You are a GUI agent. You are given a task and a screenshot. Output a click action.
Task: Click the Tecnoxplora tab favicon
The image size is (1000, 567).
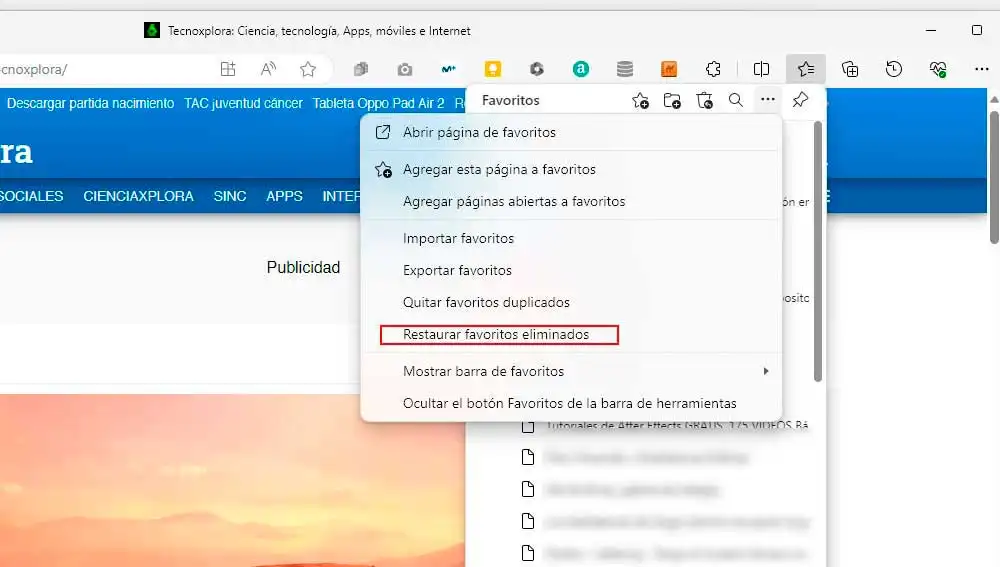[x=152, y=30]
